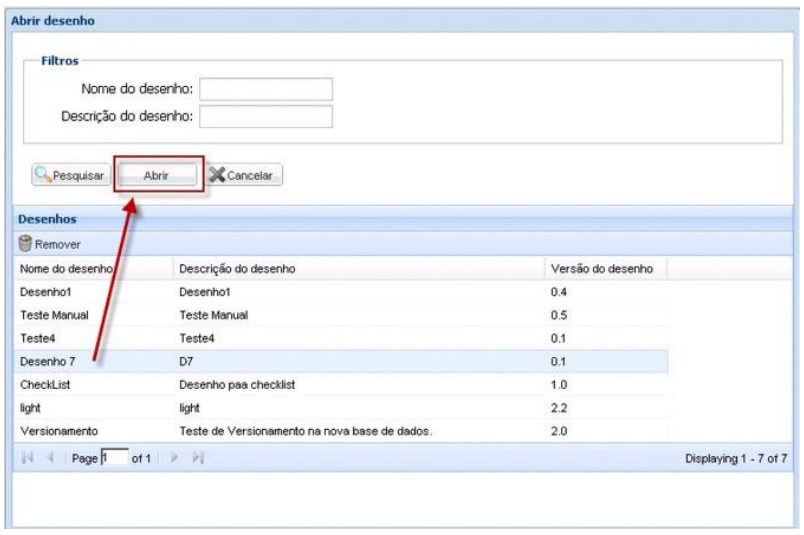Image resolution: width=804 pixels, height=535 pixels.
Task: Go to previous page arrow
Action: point(49,458)
